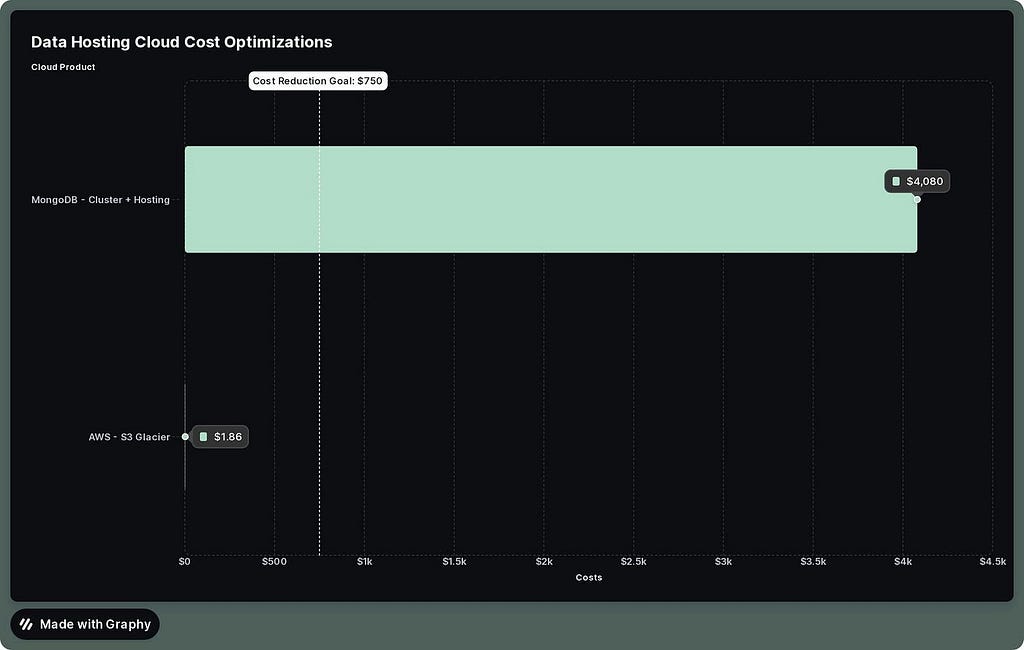Click the AWS - S3 Glacier axis label

(129, 437)
